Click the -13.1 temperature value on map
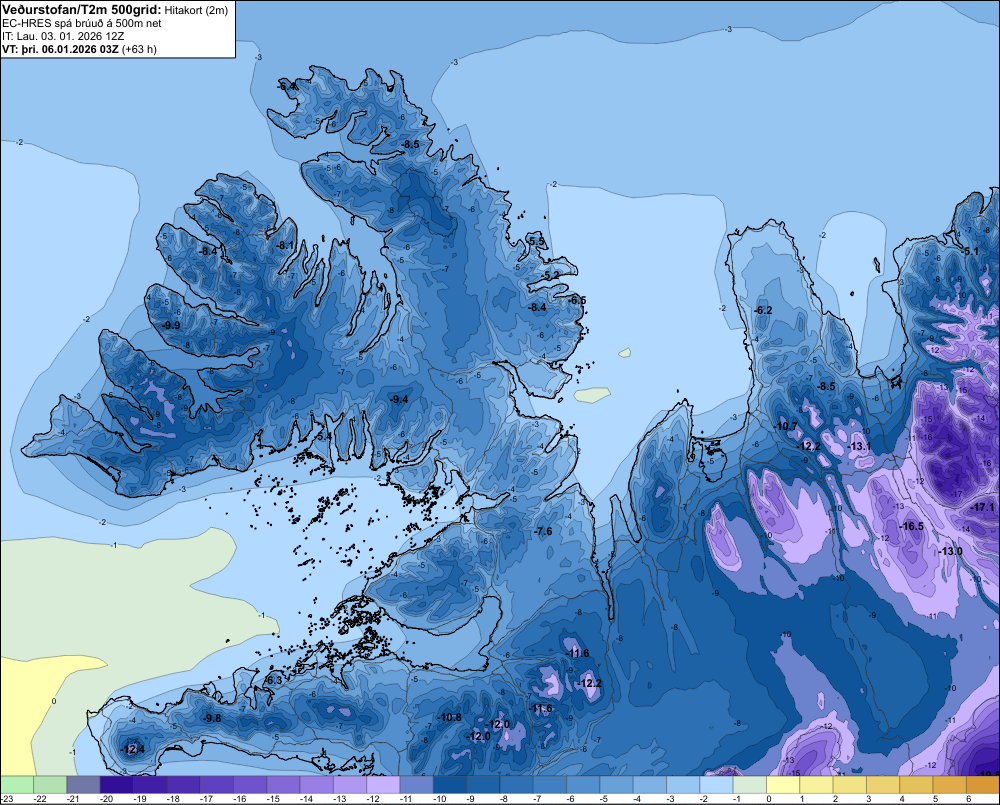 [x=859, y=446]
